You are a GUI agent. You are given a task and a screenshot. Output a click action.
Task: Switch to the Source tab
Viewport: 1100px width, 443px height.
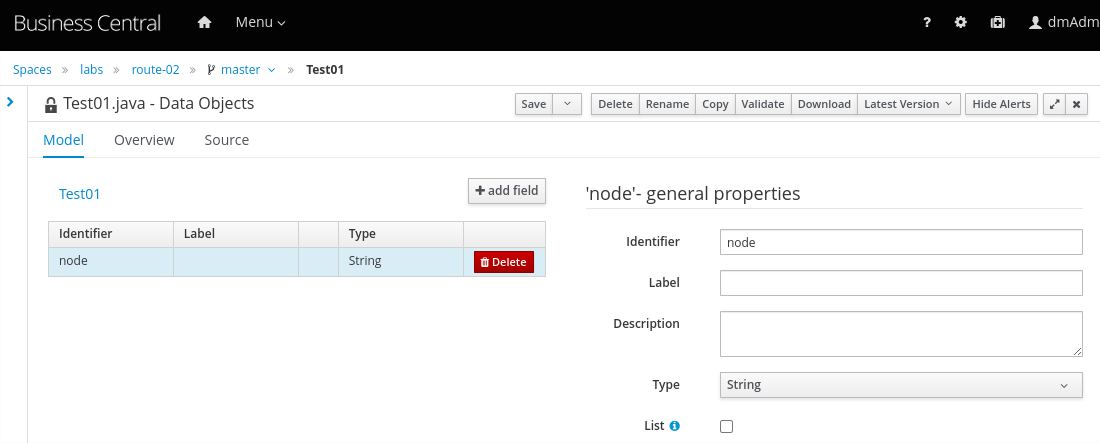227,140
